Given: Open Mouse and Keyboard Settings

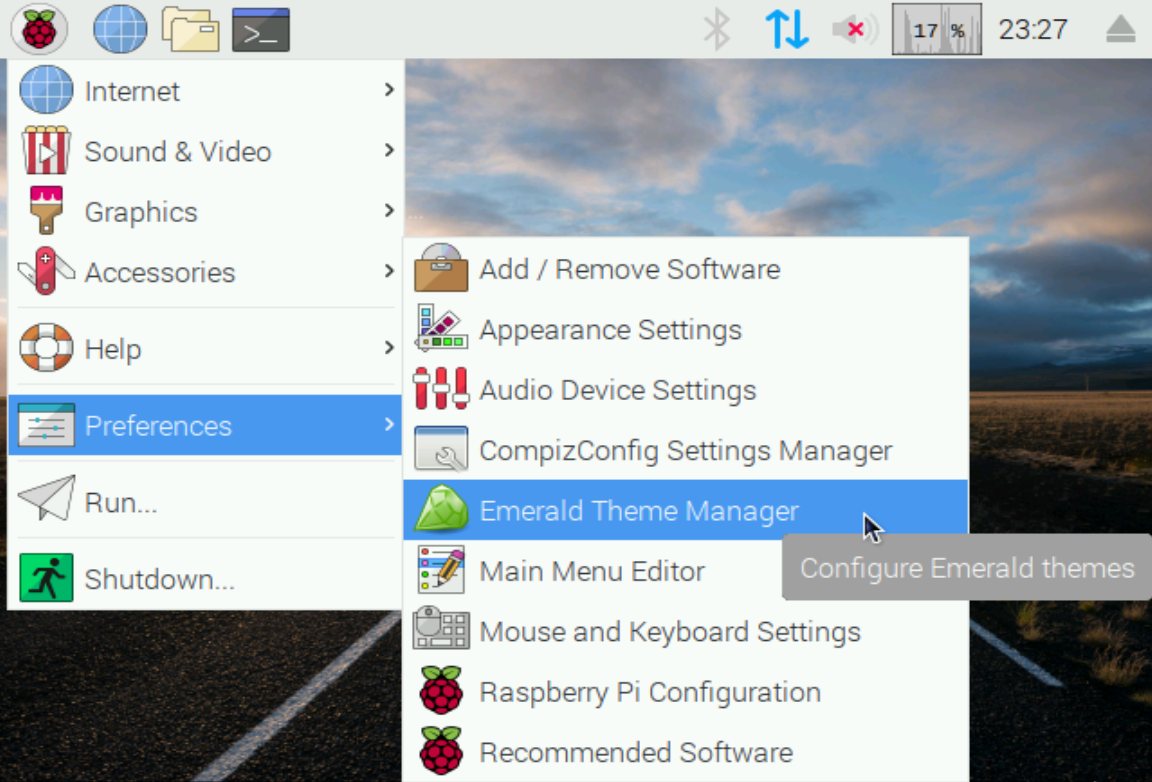Looking at the screenshot, I should [685, 631].
